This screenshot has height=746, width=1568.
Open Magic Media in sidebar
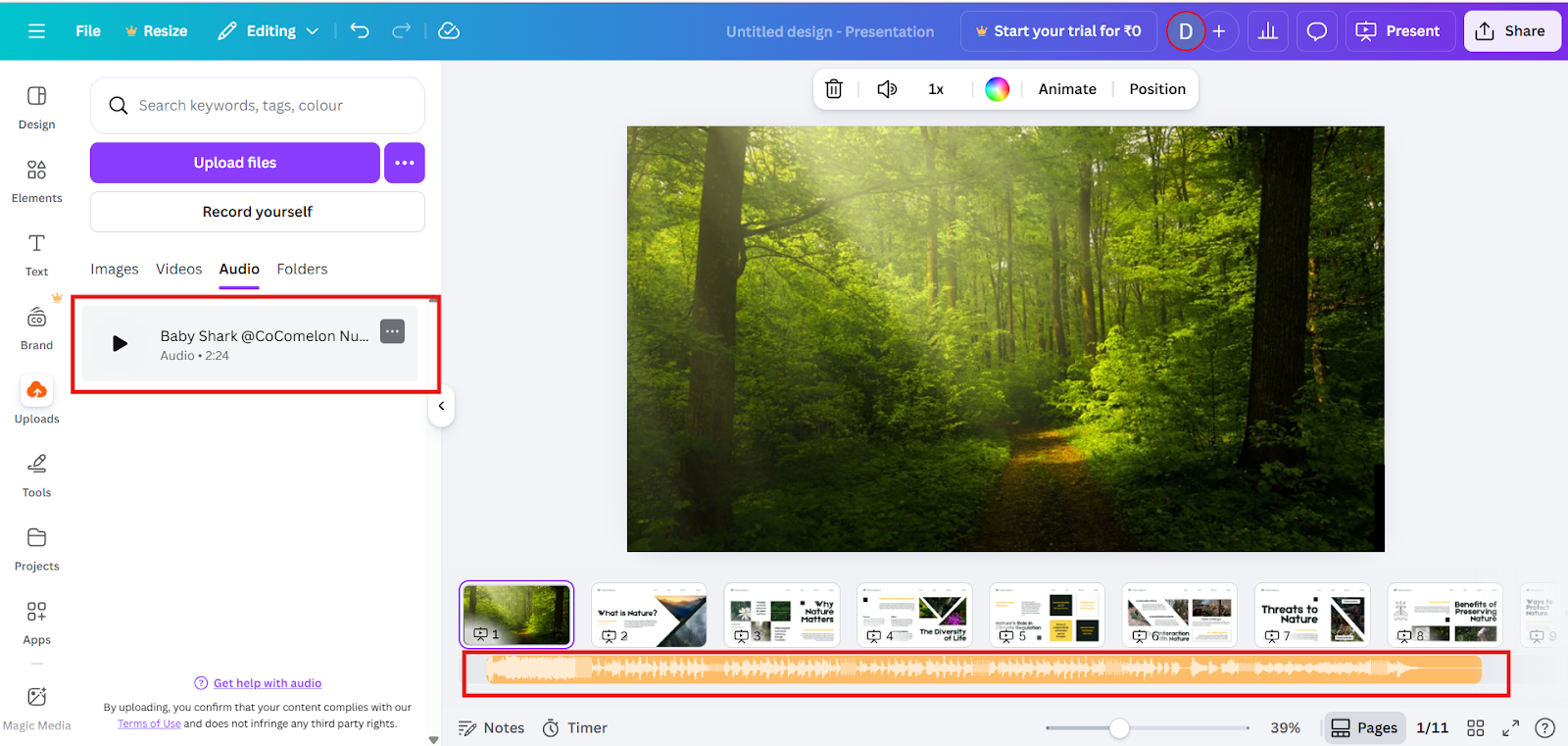coord(36,709)
